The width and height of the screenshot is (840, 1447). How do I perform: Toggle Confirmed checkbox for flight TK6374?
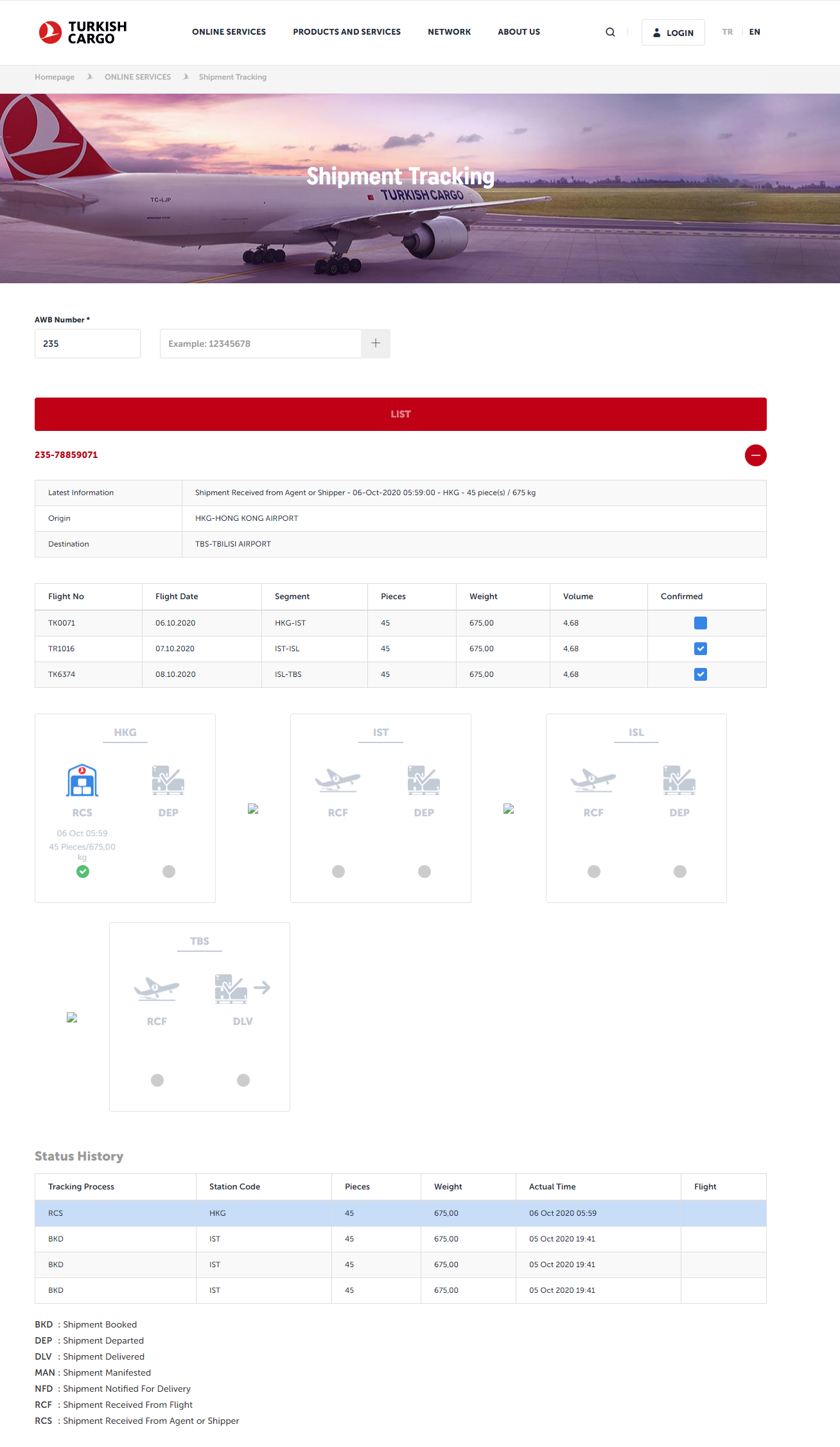tap(701, 674)
